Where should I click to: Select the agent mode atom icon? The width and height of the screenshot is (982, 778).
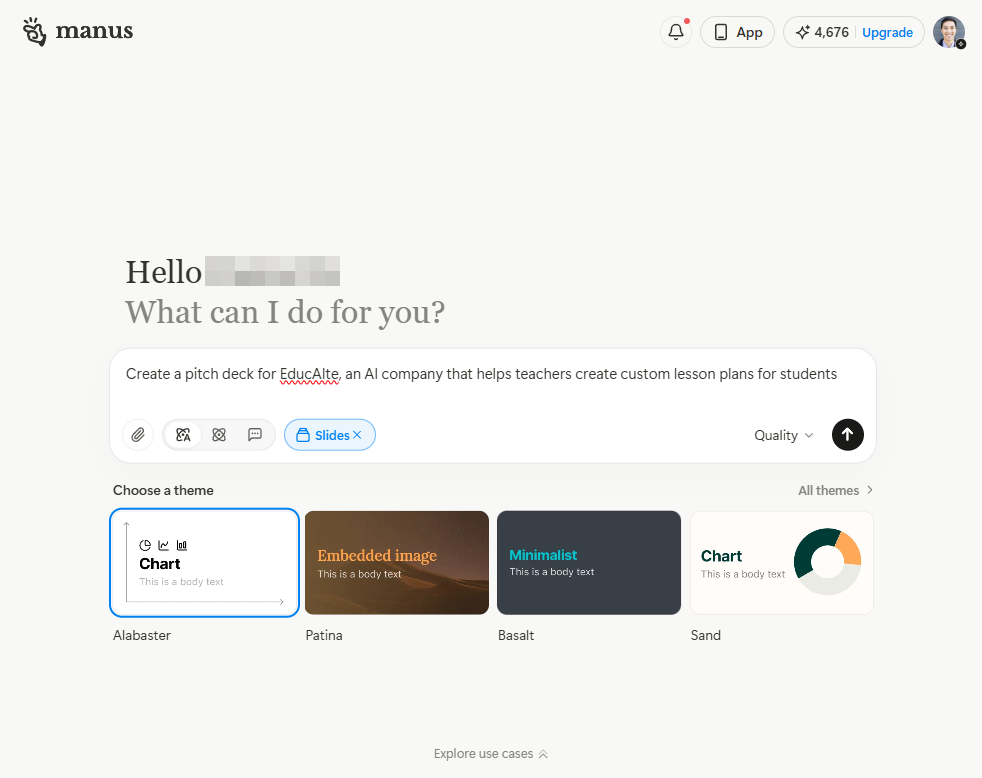pyautogui.click(x=219, y=435)
